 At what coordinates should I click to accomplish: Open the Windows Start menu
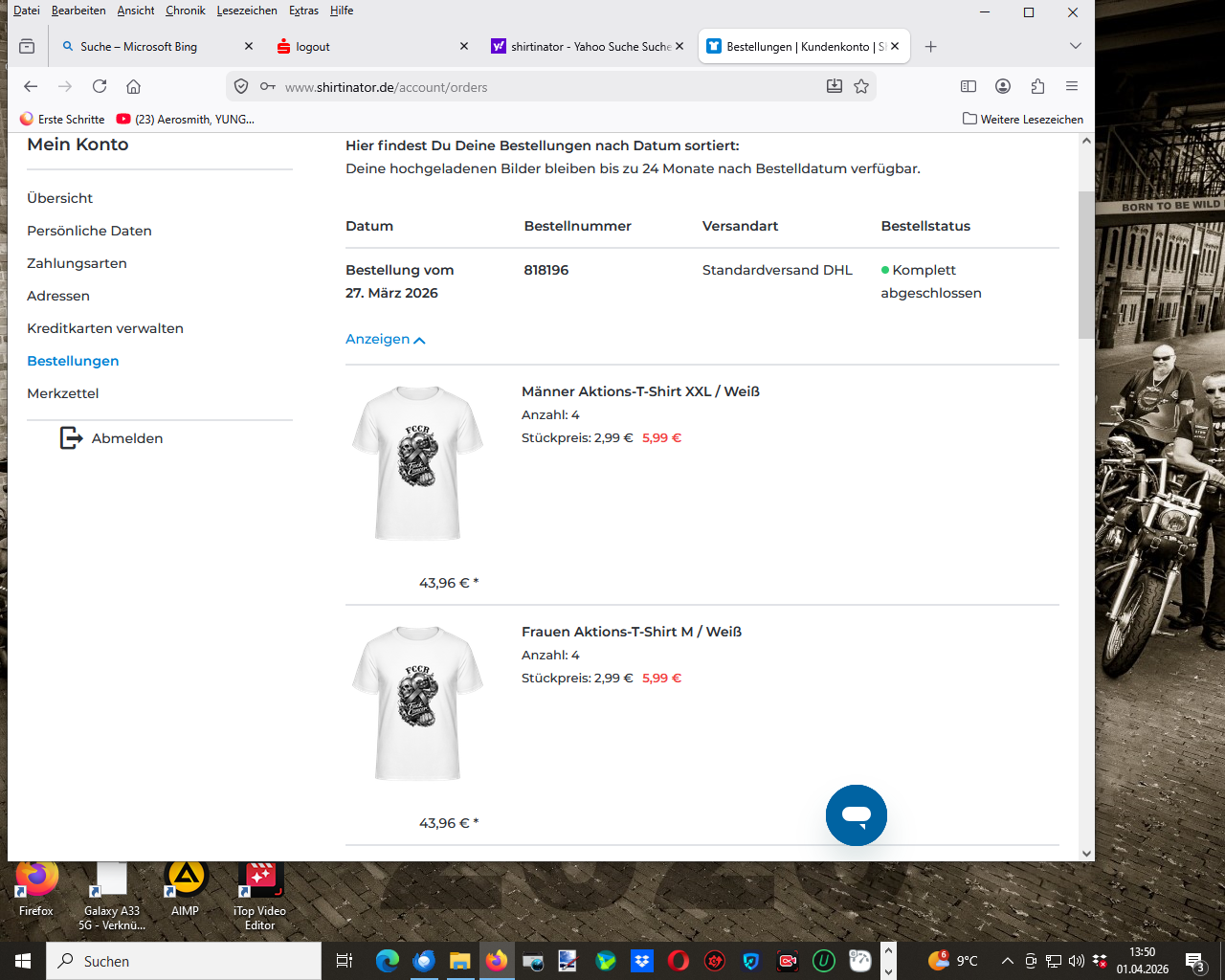click(23, 961)
